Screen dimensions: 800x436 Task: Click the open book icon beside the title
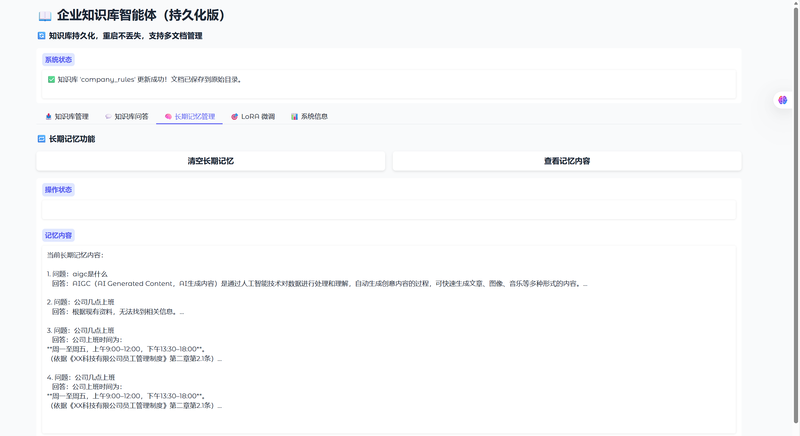(44, 16)
